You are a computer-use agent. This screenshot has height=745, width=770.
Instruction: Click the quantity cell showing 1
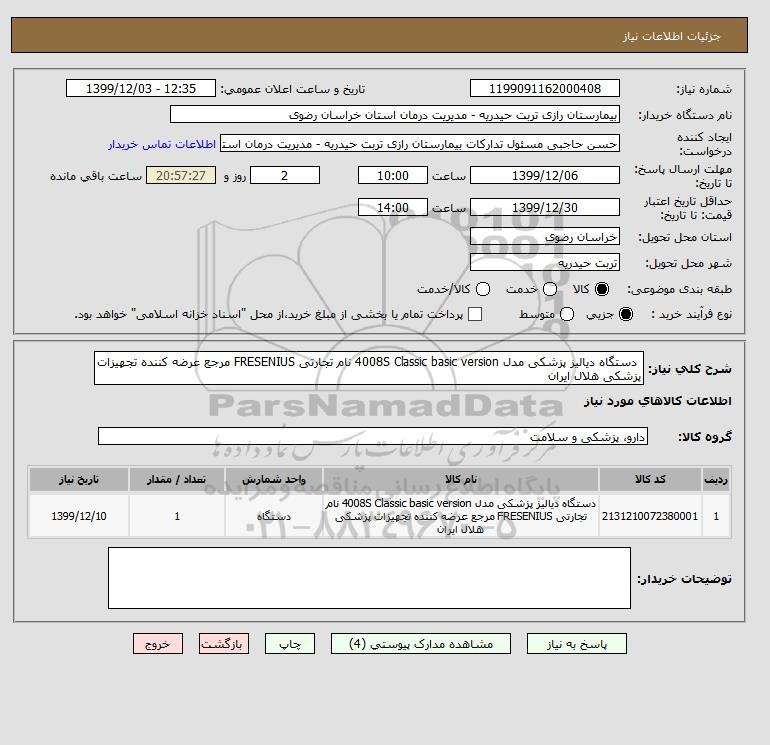click(x=177, y=516)
